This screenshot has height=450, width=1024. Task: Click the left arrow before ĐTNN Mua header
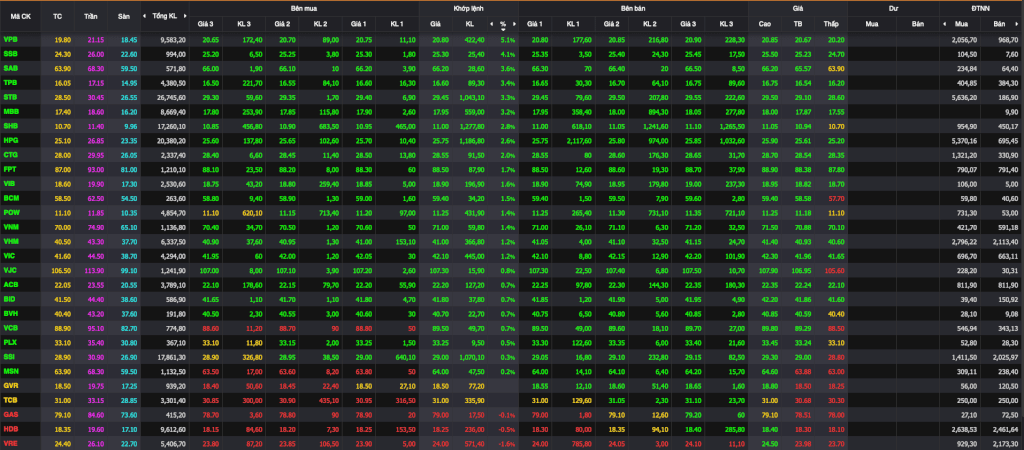(944, 24)
